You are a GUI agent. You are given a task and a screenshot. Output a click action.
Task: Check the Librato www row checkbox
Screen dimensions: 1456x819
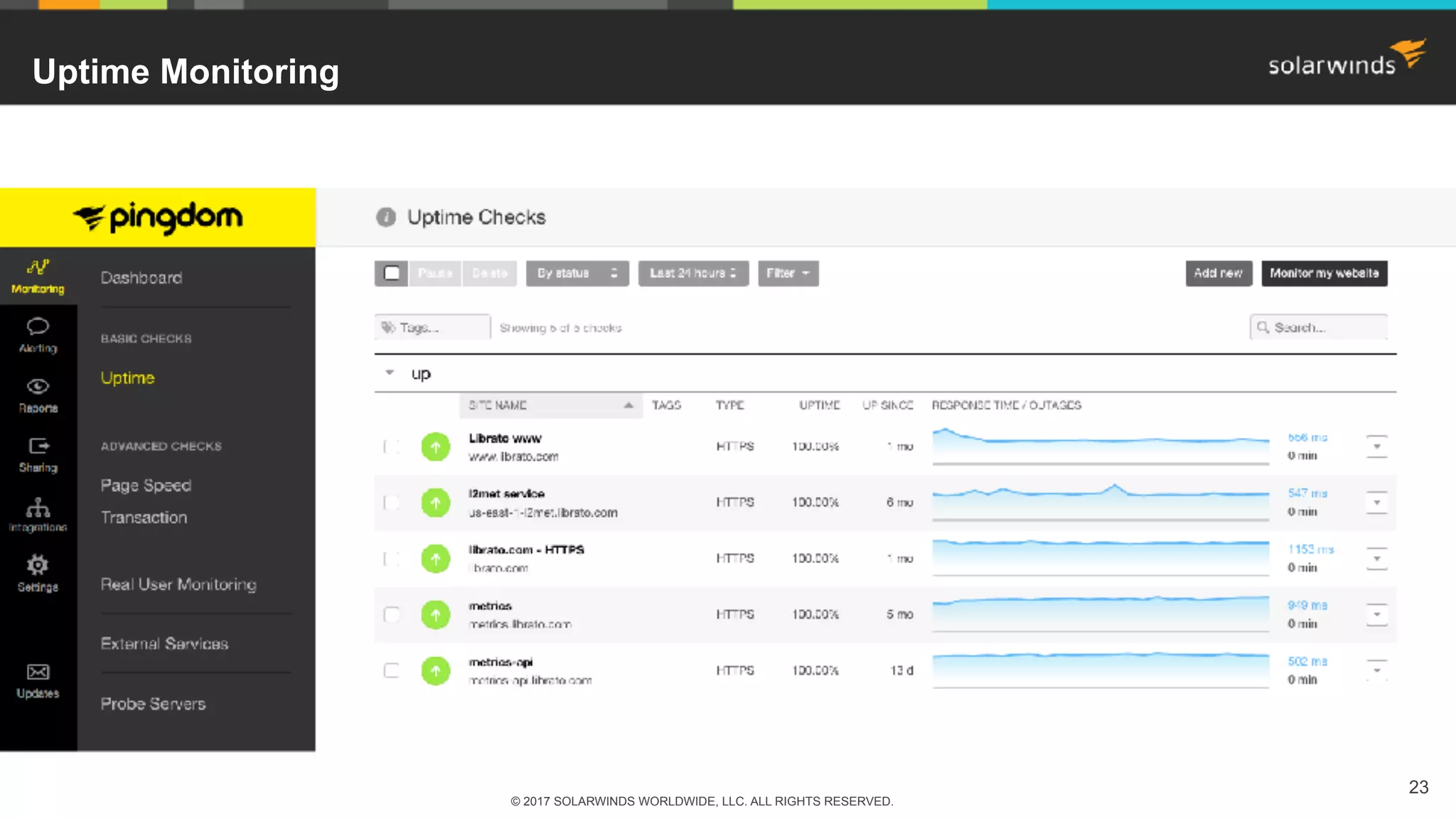coord(391,446)
